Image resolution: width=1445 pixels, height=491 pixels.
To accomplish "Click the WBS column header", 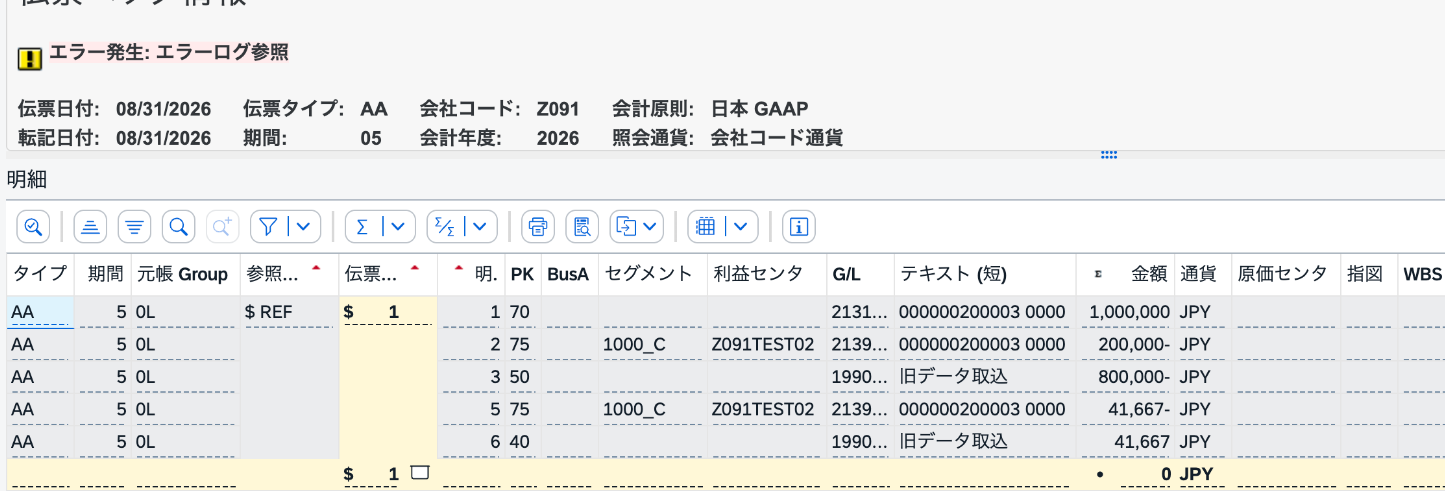I will (1422, 274).
